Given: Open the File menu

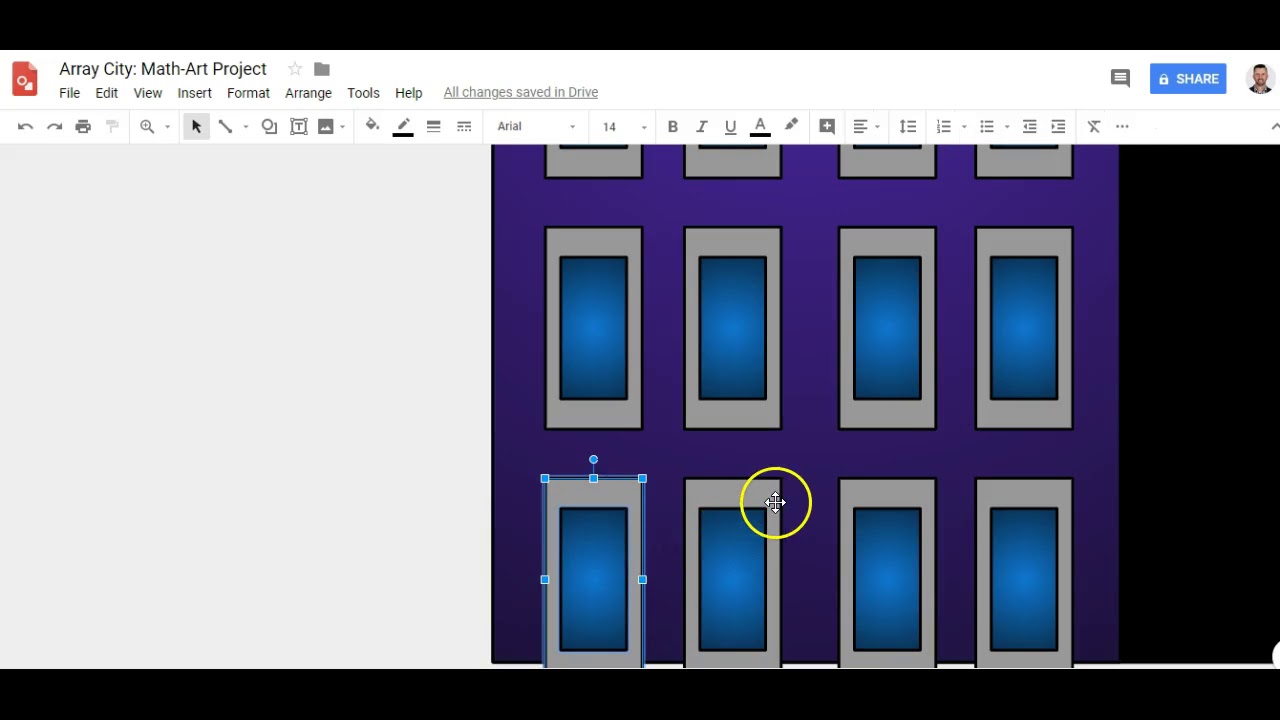Looking at the screenshot, I should [70, 93].
